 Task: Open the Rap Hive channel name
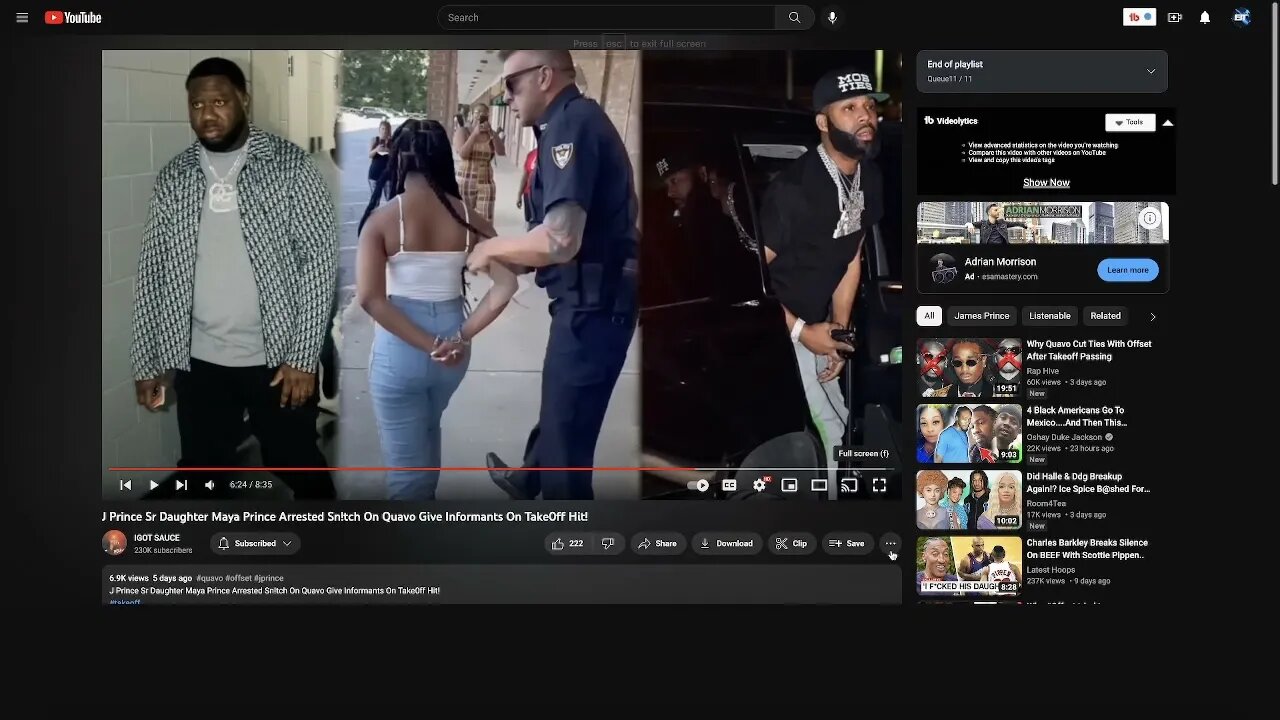tap(1042, 371)
